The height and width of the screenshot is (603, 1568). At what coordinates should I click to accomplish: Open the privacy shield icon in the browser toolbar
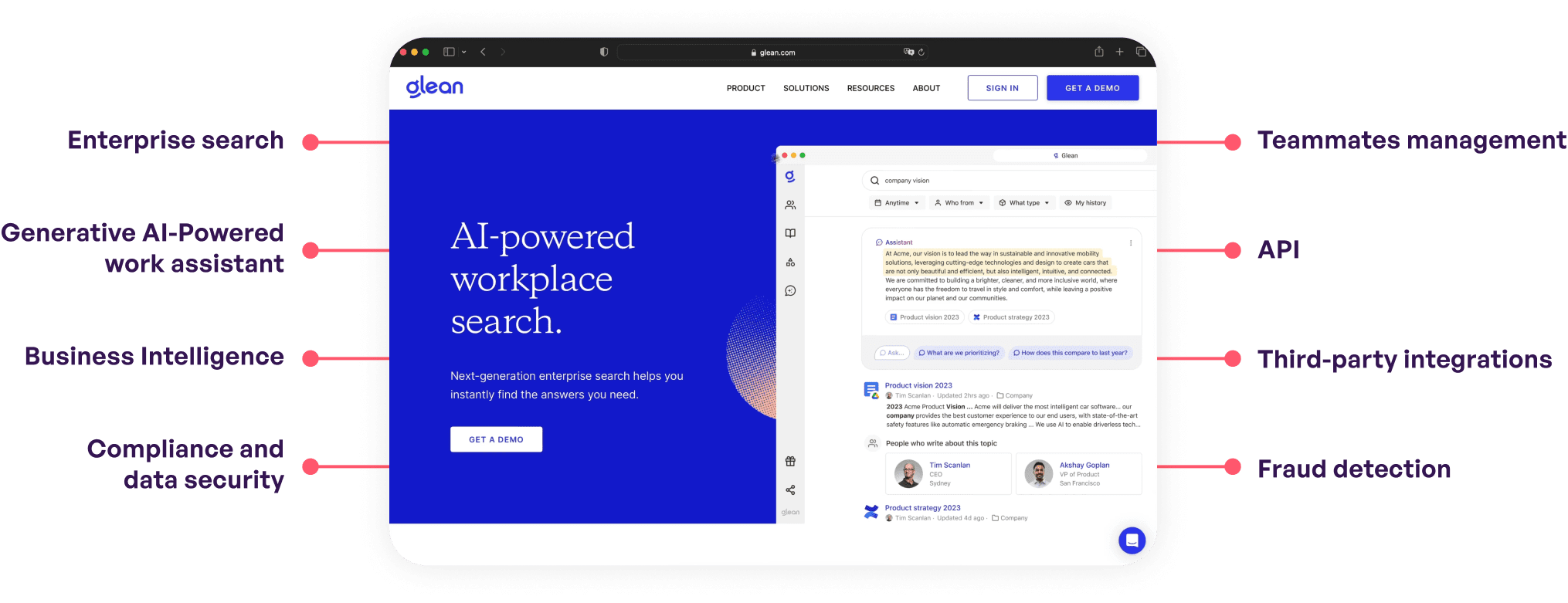pyautogui.click(x=604, y=52)
